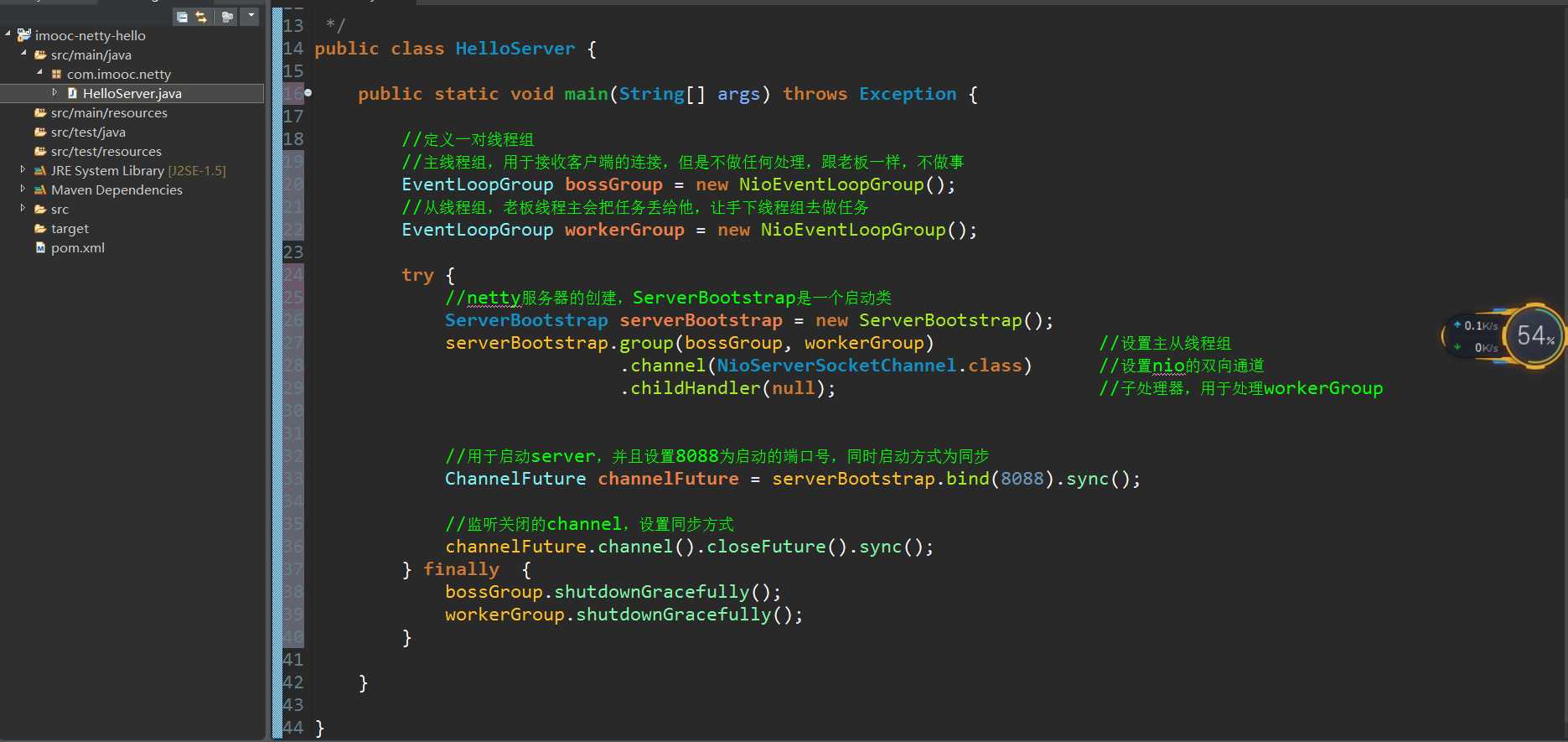This screenshot has height=742, width=1568.
Task: Click line number 23 in the gutter
Action: tap(293, 252)
